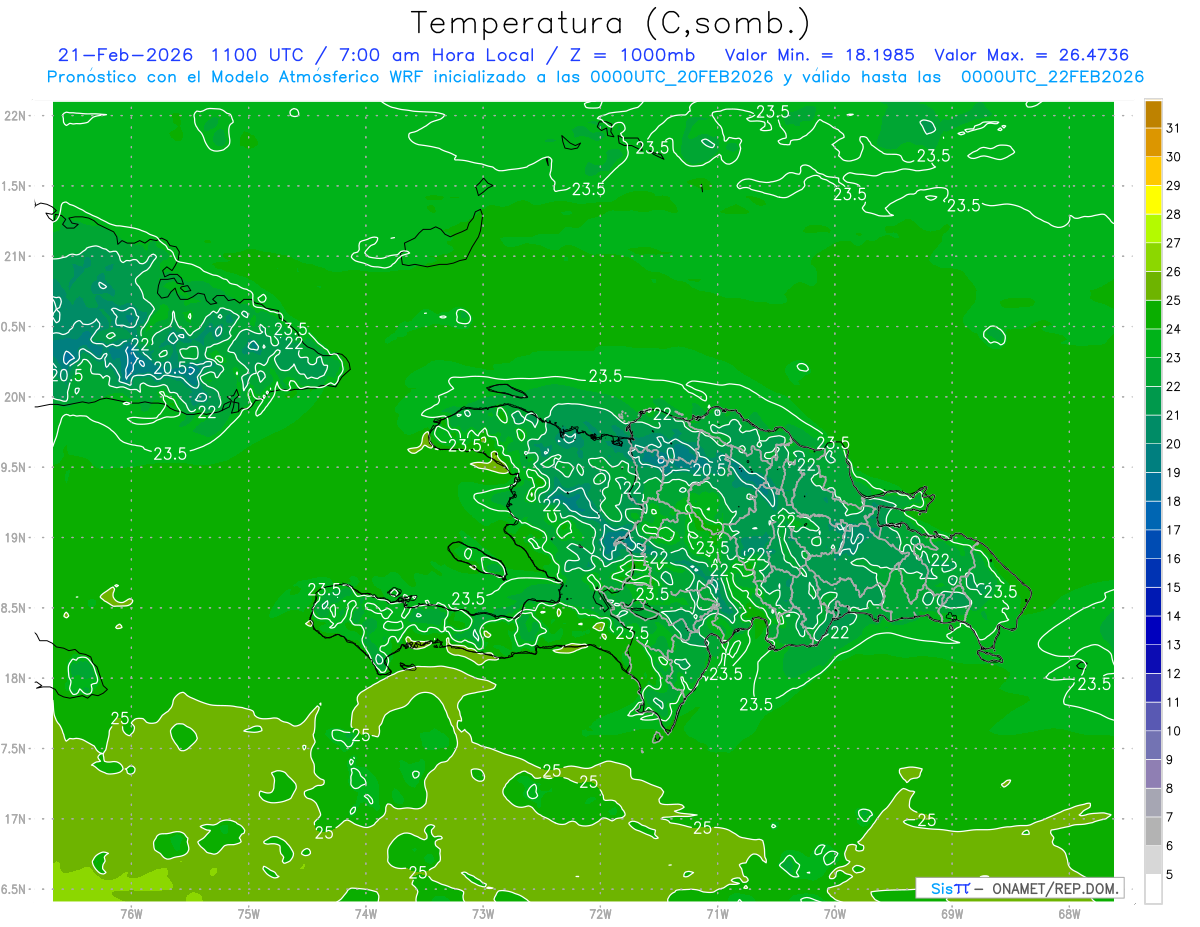Click the '19N' latitude axis label
Viewport: 1200px width, 927px height.
tap(17, 538)
